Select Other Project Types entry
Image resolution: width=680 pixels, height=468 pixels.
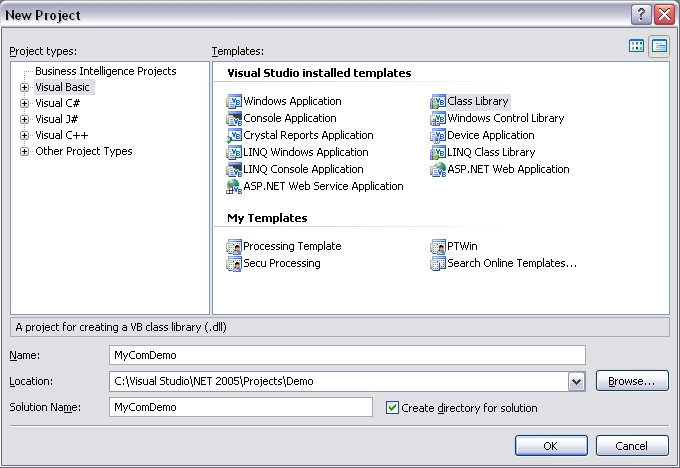(x=84, y=151)
